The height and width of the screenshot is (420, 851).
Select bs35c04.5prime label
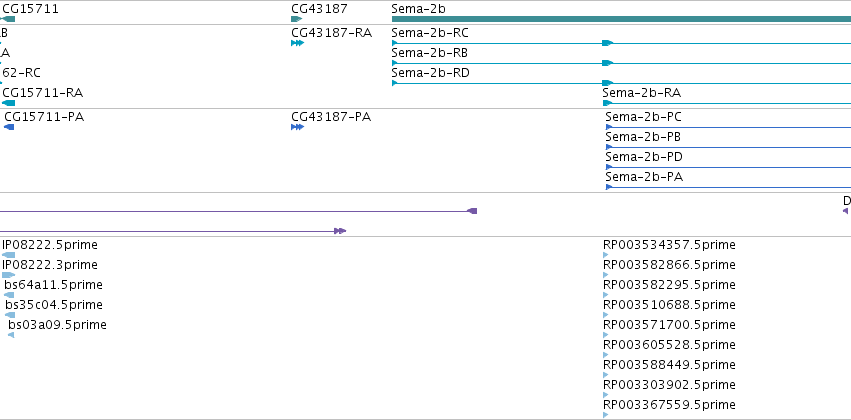[54, 305]
